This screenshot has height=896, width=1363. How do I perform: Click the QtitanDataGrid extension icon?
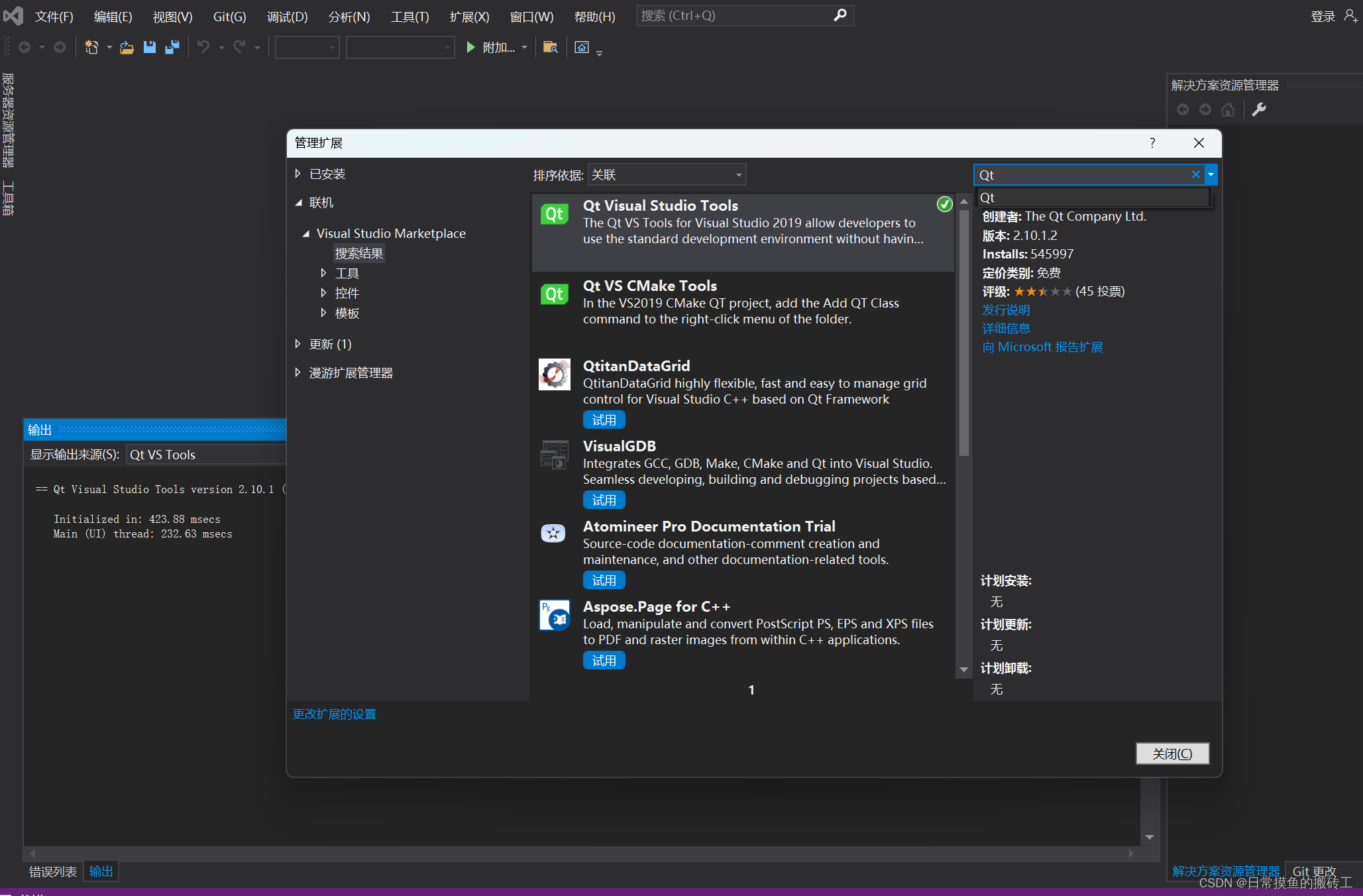555,374
